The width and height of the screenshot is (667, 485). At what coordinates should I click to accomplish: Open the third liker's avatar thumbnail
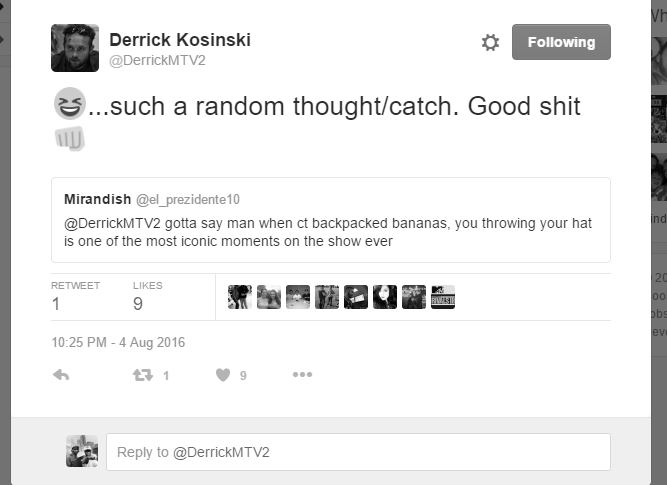[298, 297]
